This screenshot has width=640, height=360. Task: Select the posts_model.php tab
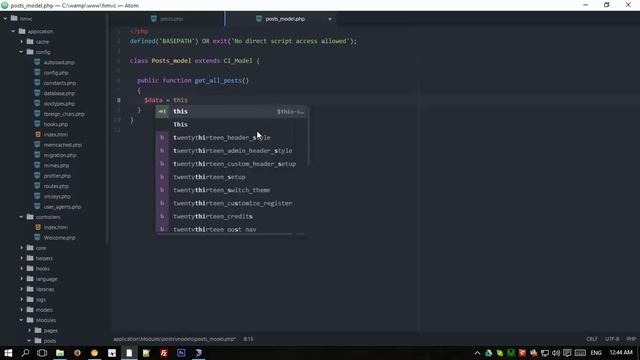coord(281,19)
